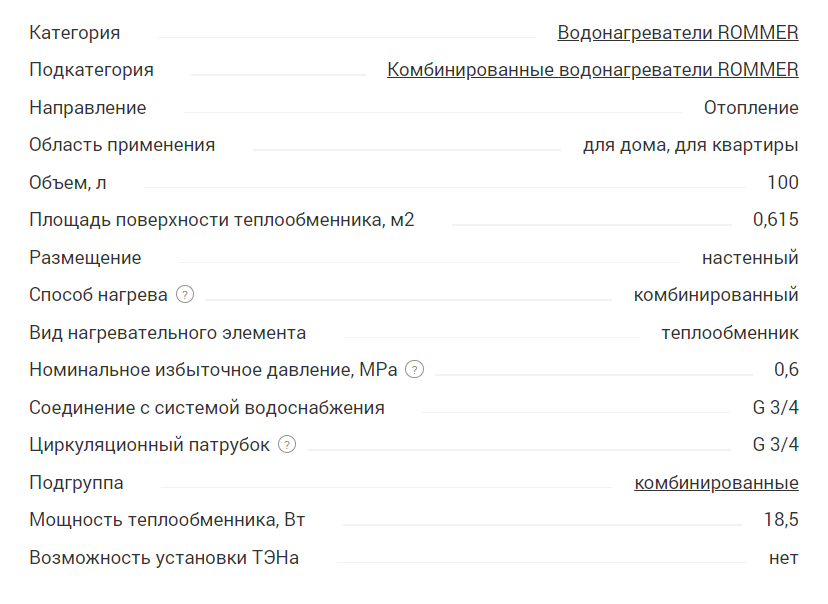
Task: Click the Подгруппа label
Action: 76,483
